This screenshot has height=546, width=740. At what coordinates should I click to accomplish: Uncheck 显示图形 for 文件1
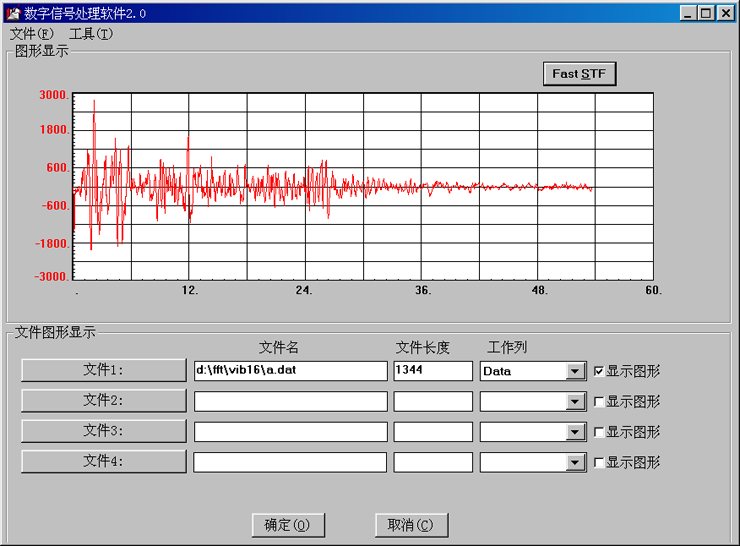[599, 371]
